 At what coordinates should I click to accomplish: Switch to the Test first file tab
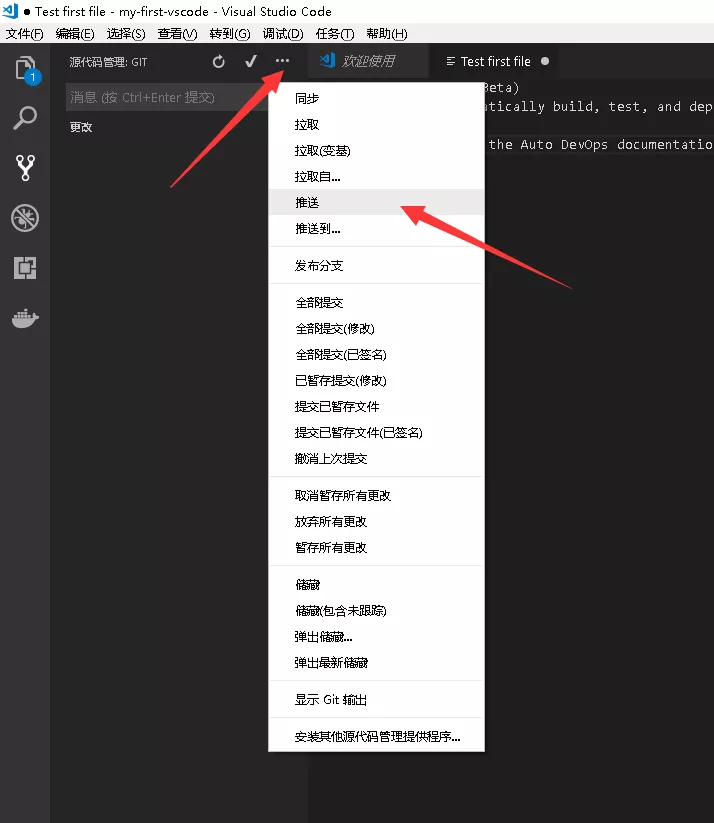click(x=495, y=61)
